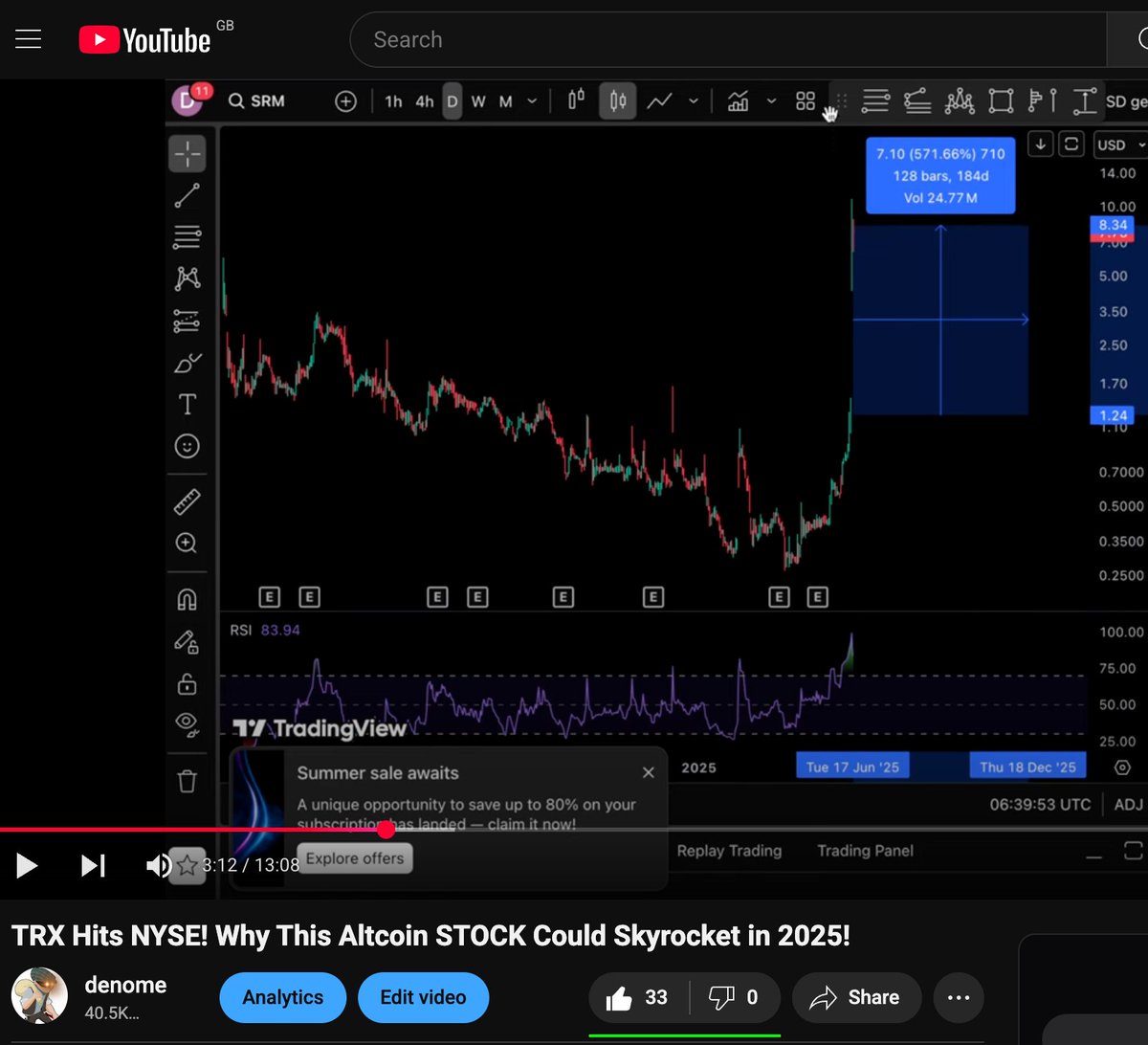This screenshot has width=1148, height=1045.
Task: Select the pattern drawing toolbar icon
Action: click(960, 100)
